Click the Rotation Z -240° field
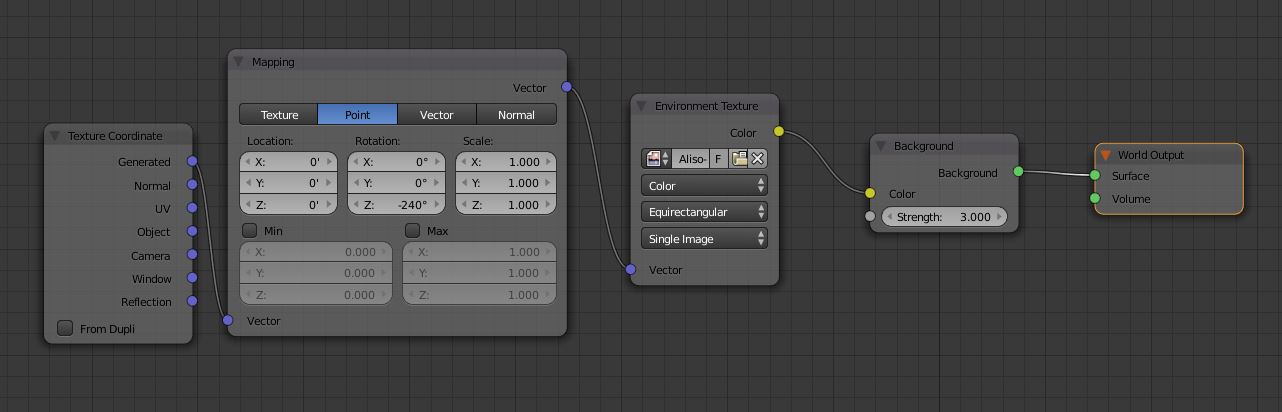The width and height of the screenshot is (1282, 412). [x=395, y=205]
